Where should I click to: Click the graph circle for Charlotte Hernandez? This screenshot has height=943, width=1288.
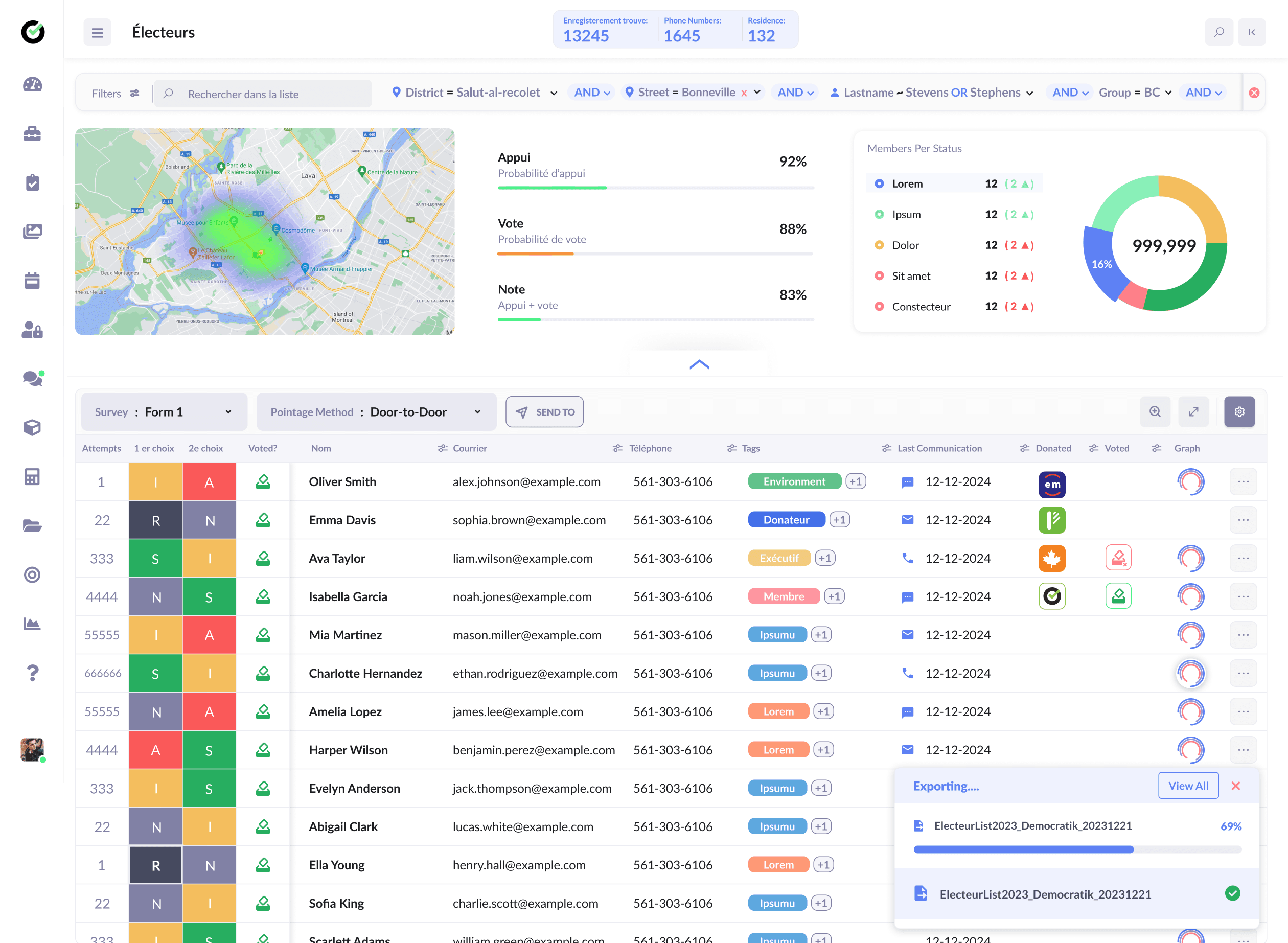click(1190, 674)
